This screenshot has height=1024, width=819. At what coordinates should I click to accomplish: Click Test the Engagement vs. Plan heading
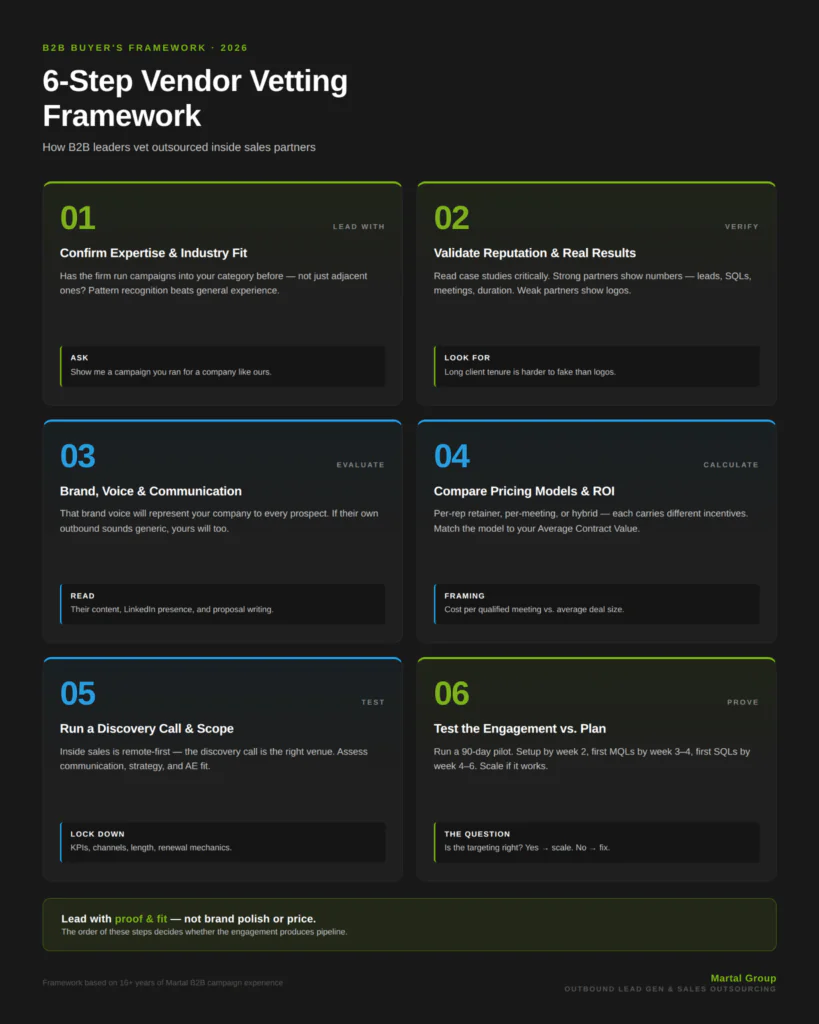520,729
